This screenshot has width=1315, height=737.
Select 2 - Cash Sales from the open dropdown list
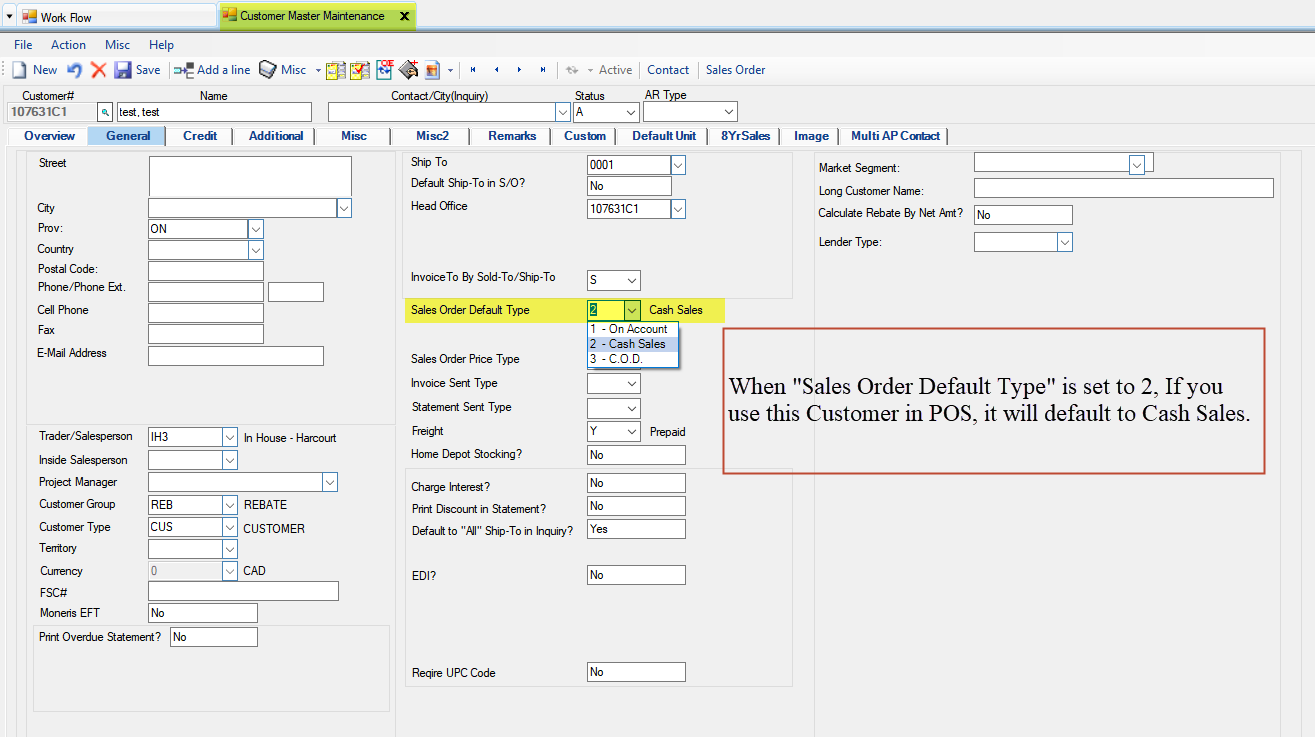630,343
